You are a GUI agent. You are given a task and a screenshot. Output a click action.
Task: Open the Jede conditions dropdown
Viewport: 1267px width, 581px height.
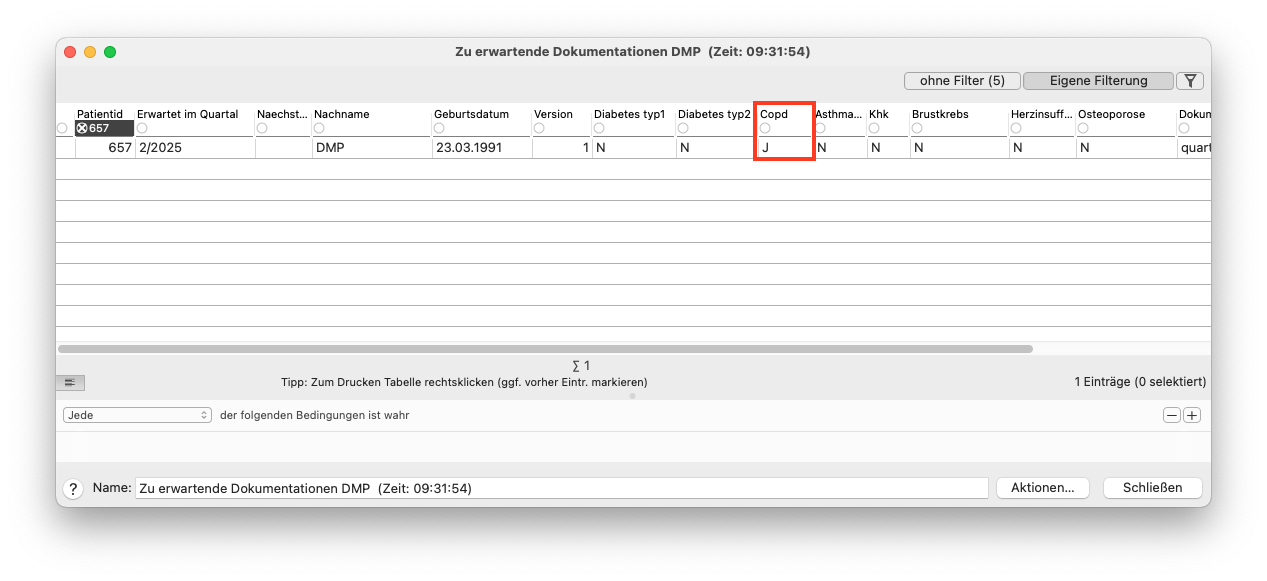(137, 415)
